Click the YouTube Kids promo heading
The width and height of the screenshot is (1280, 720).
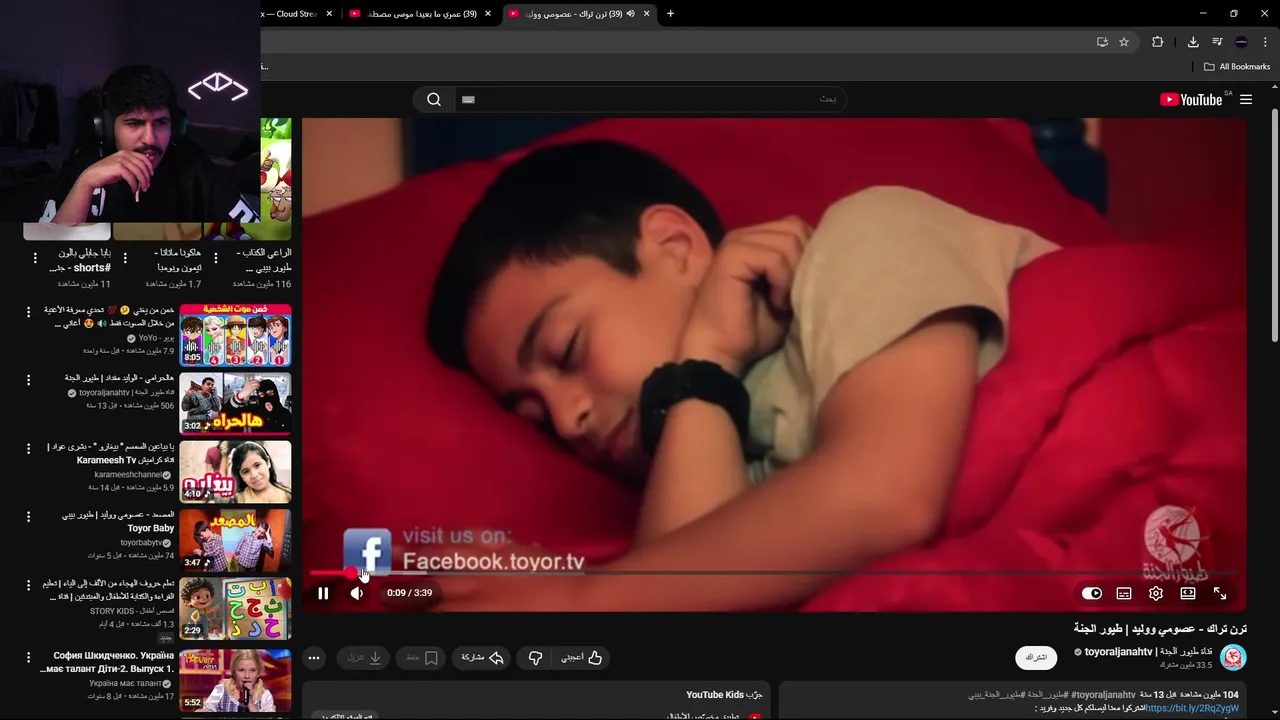[724, 694]
